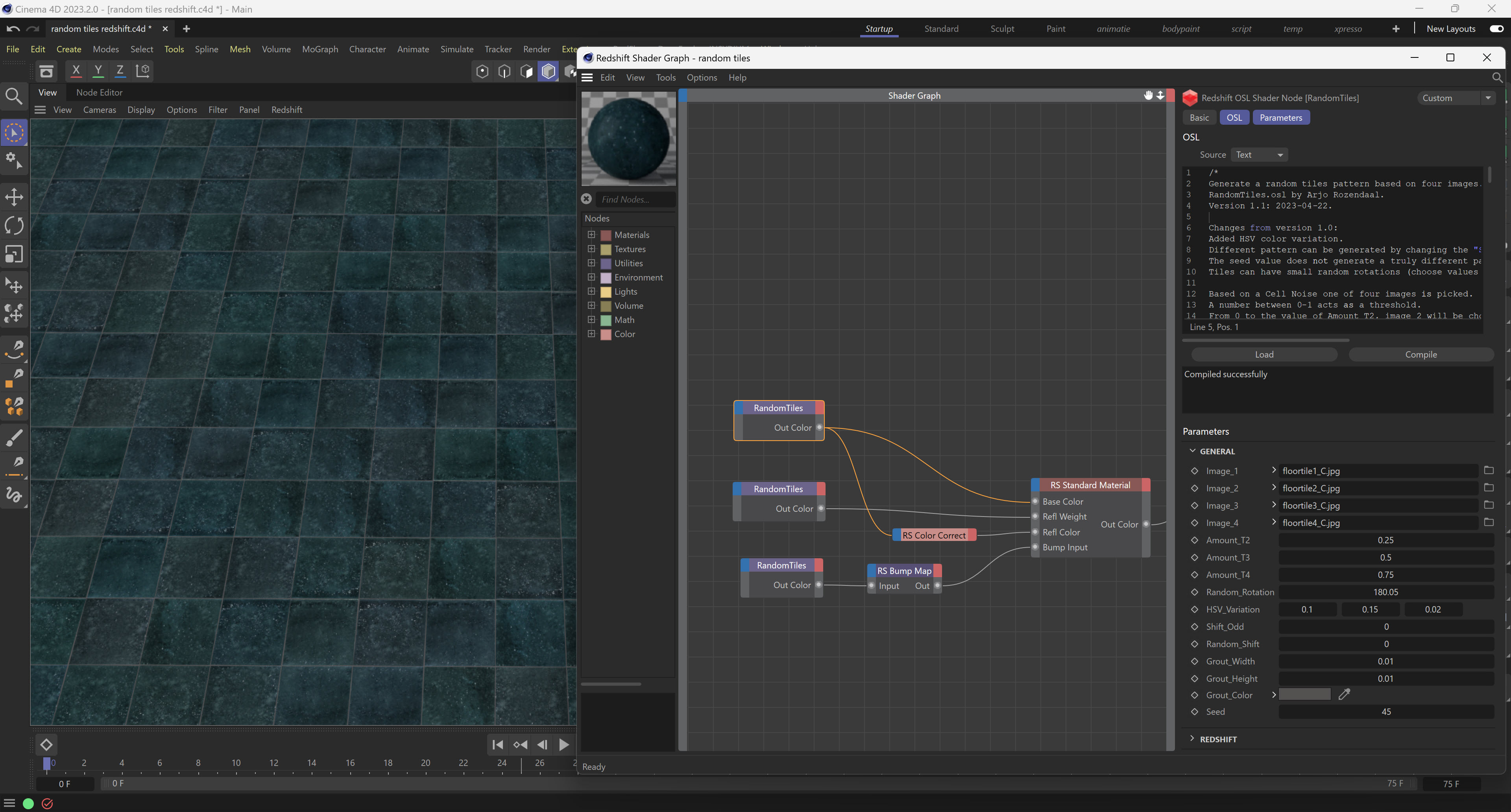Open the Source Text dropdown
The height and width of the screenshot is (812, 1511).
pyautogui.click(x=1259, y=155)
